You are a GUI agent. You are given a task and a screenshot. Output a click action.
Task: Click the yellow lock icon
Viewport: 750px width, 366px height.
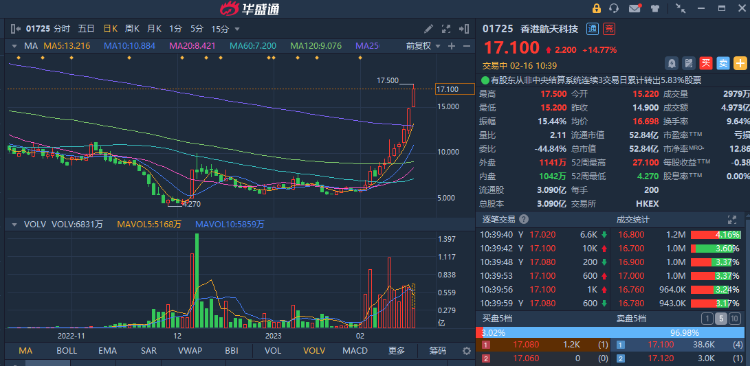[596, 8]
